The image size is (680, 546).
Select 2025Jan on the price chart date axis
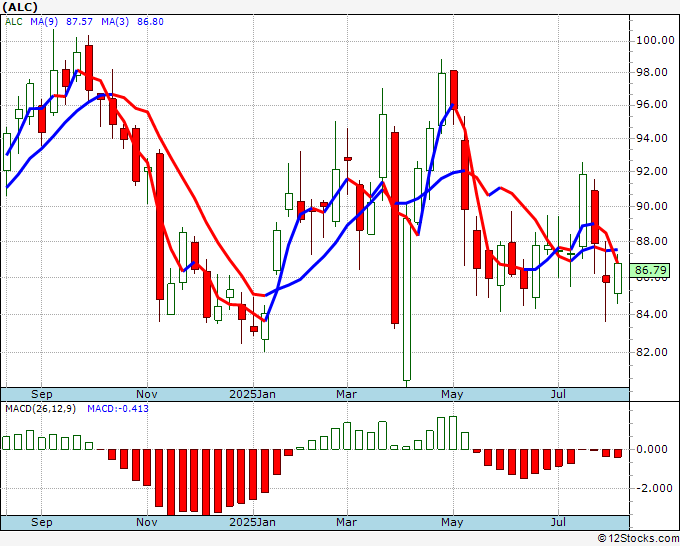tap(252, 395)
